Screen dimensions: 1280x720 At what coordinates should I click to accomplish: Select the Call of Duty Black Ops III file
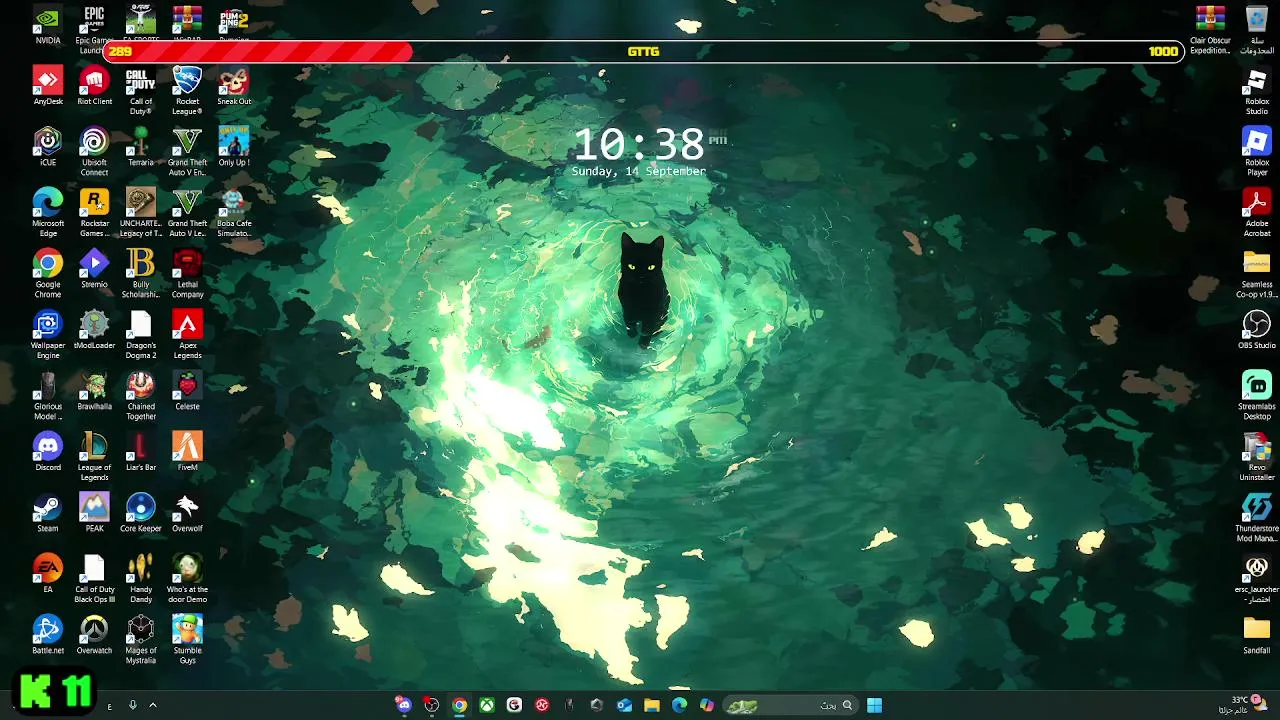[x=94, y=579]
